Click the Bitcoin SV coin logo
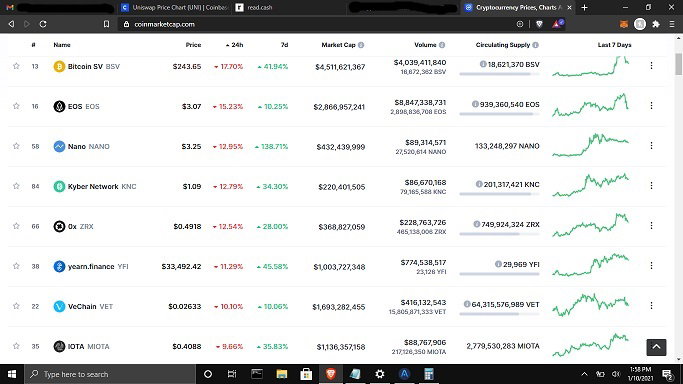 click(x=59, y=67)
